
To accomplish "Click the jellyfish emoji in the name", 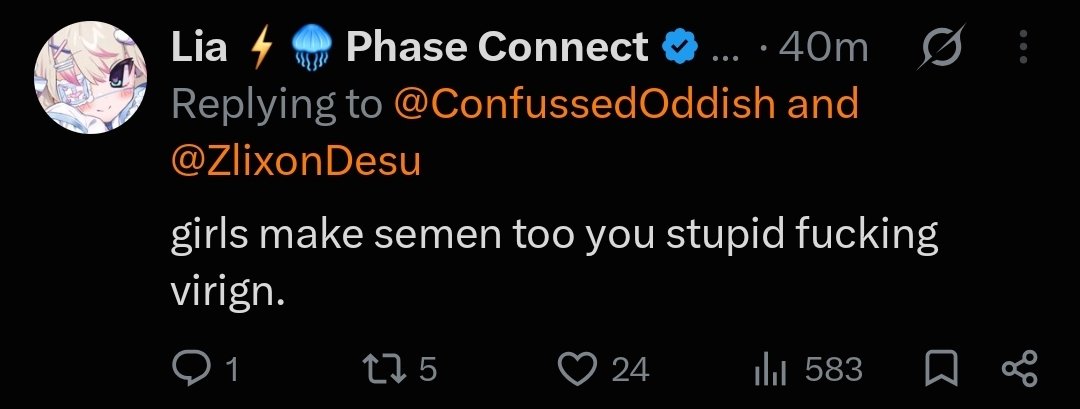I will tap(311, 49).
